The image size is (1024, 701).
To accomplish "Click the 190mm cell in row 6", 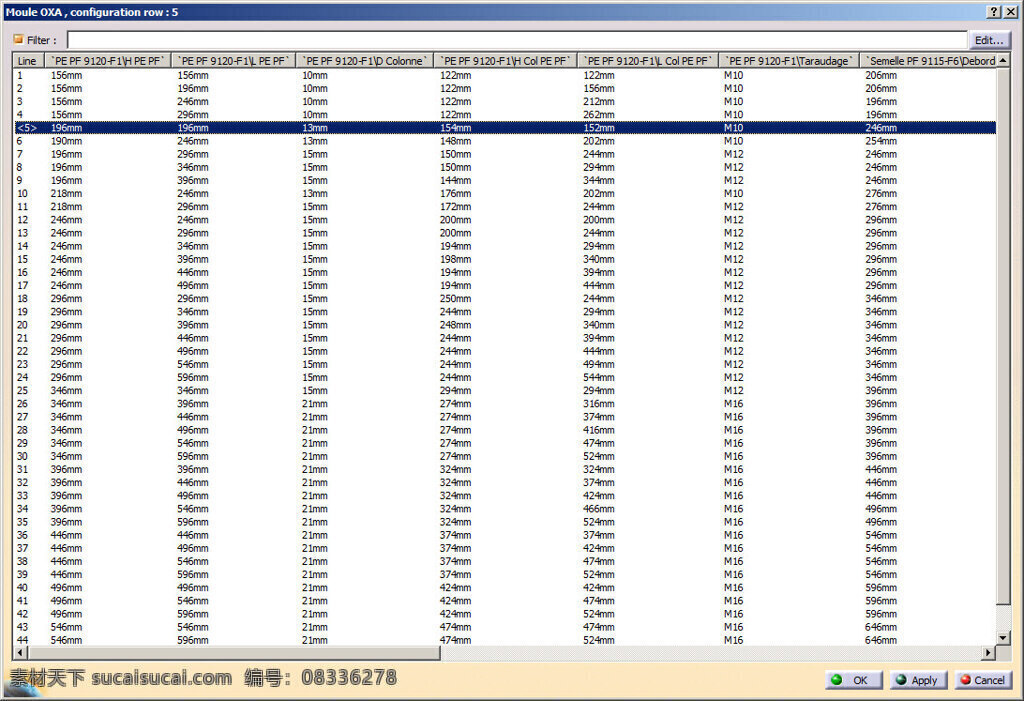I will pyautogui.click(x=67, y=140).
